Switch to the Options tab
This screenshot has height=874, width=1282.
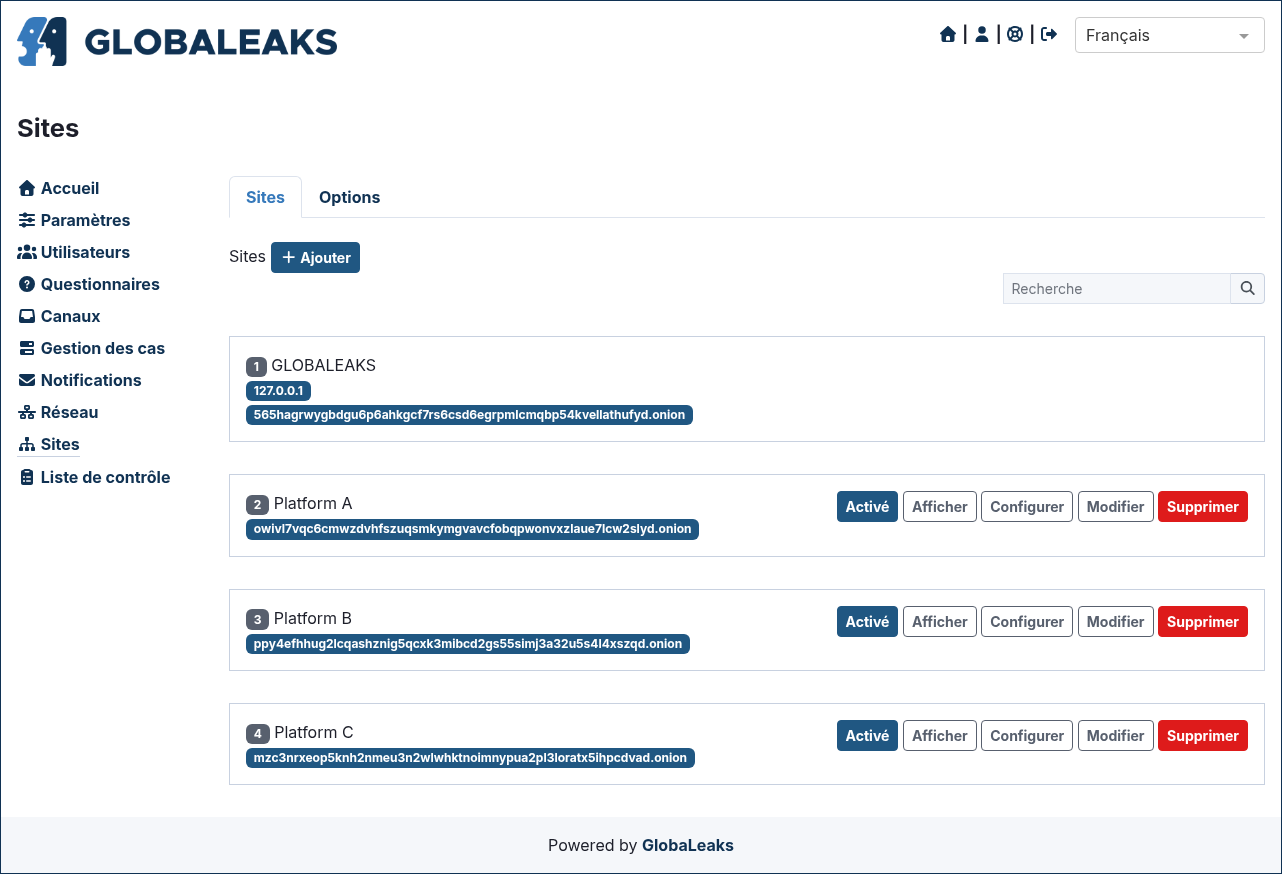(x=349, y=197)
